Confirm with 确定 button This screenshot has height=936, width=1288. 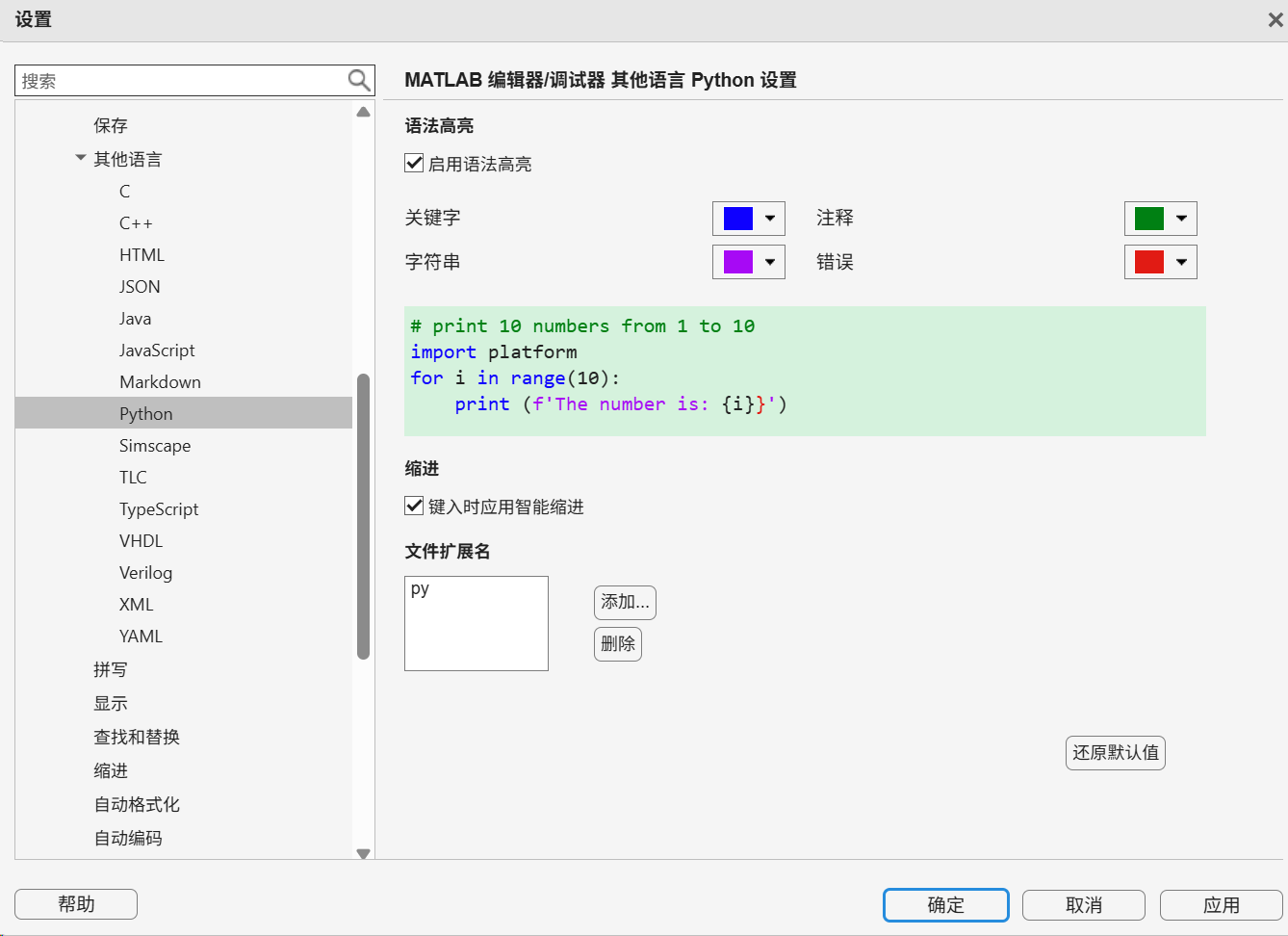(x=946, y=904)
